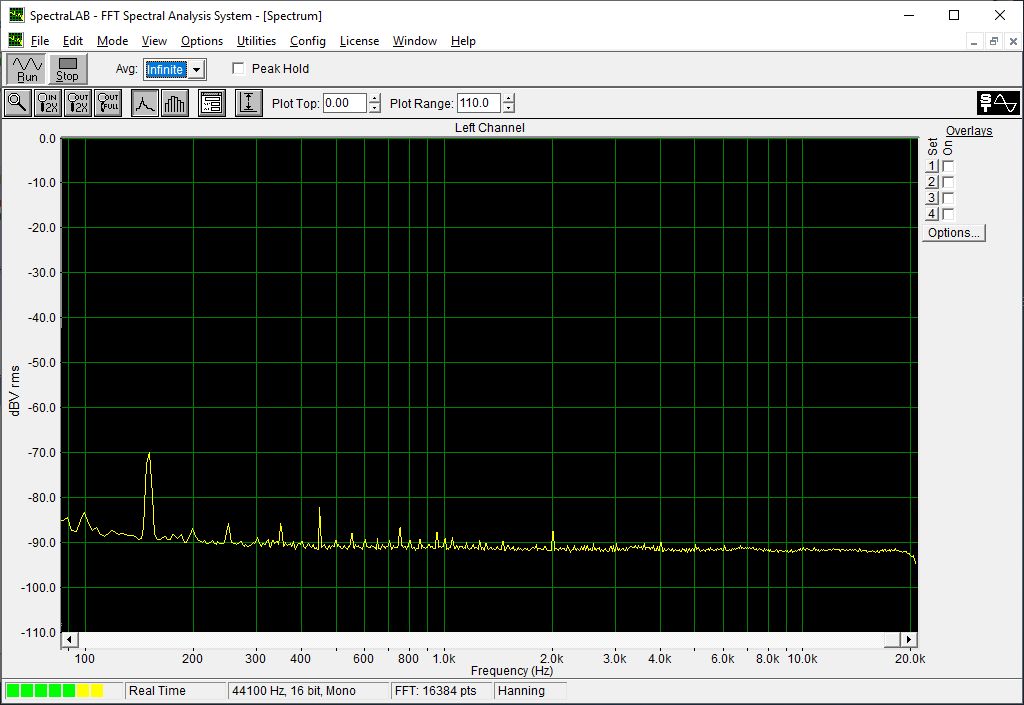
Task: Click the document icon beside File menu
Action: 16,40
